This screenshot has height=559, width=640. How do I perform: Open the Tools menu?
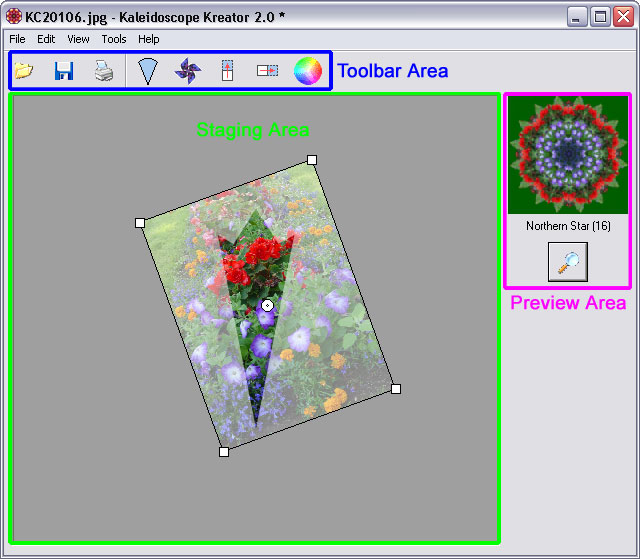[114, 39]
